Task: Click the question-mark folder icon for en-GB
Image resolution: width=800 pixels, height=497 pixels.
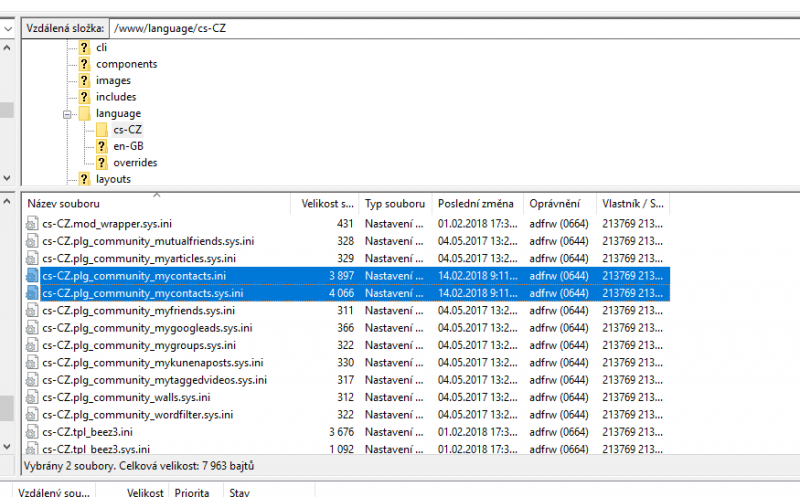Action: pos(102,146)
